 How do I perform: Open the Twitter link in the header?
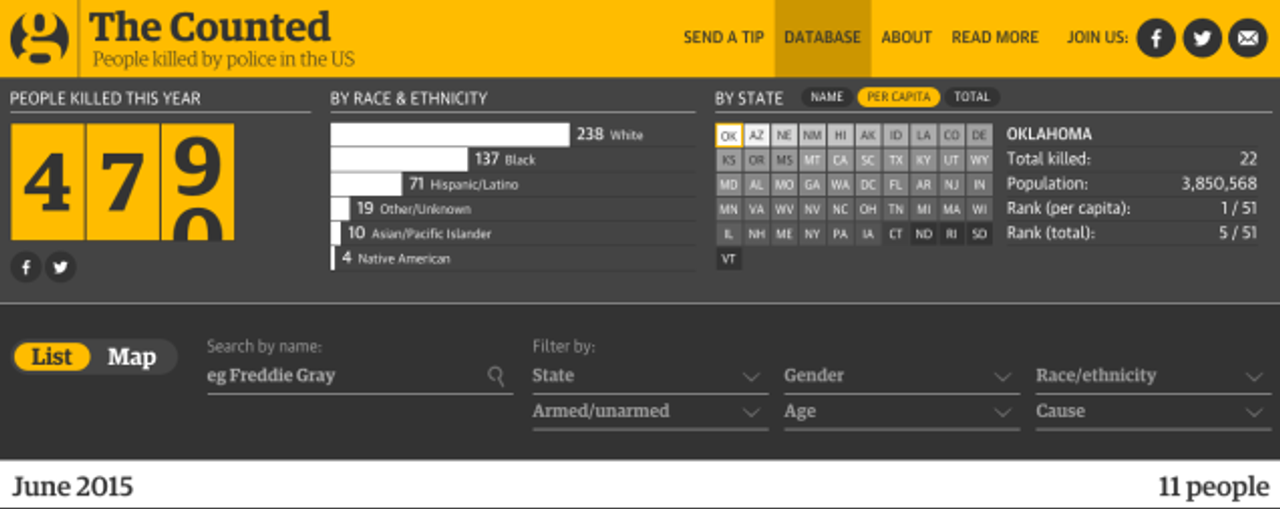(x=1201, y=38)
